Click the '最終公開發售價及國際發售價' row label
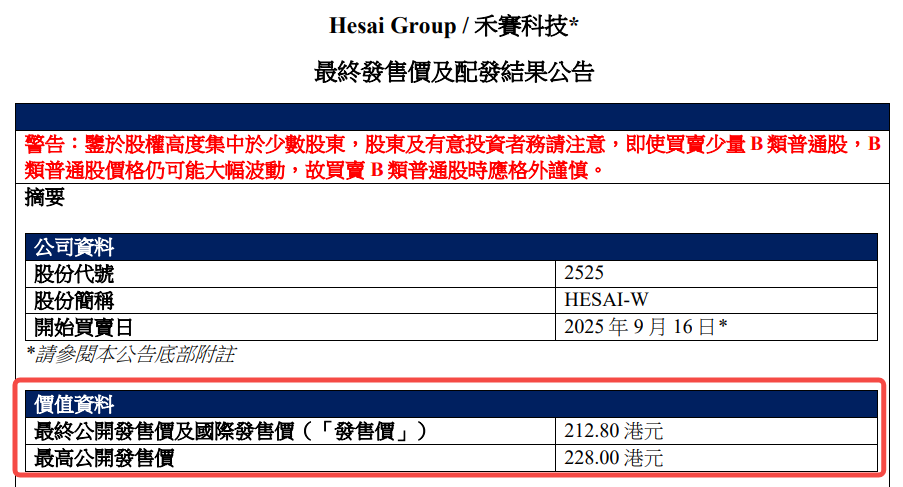 tap(230, 431)
